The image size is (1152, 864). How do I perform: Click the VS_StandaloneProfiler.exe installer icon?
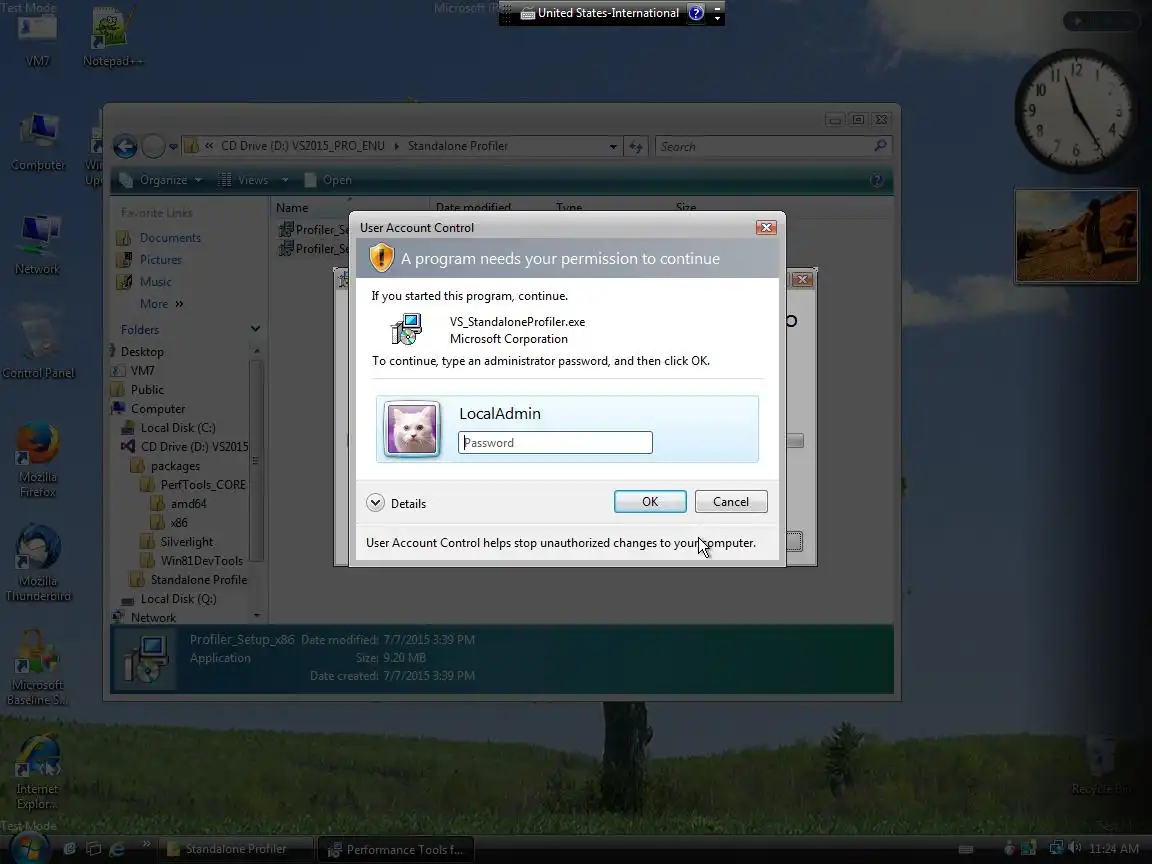click(406, 329)
